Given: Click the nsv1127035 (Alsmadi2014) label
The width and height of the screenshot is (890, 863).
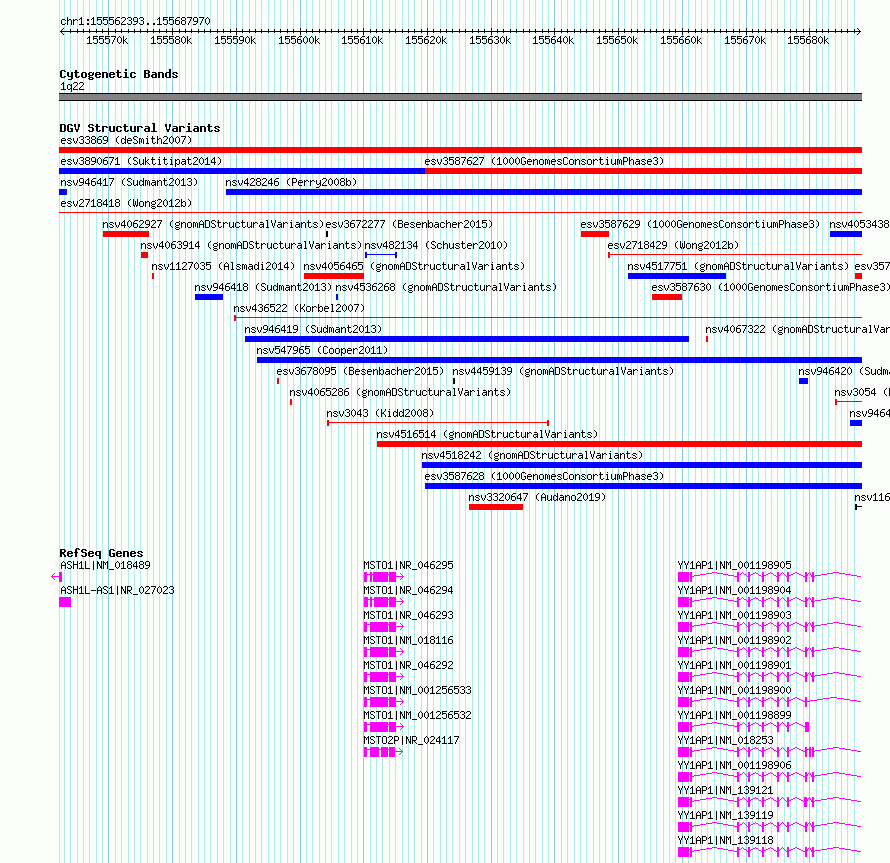Looking at the screenshot, I should [x=223, y=266].
